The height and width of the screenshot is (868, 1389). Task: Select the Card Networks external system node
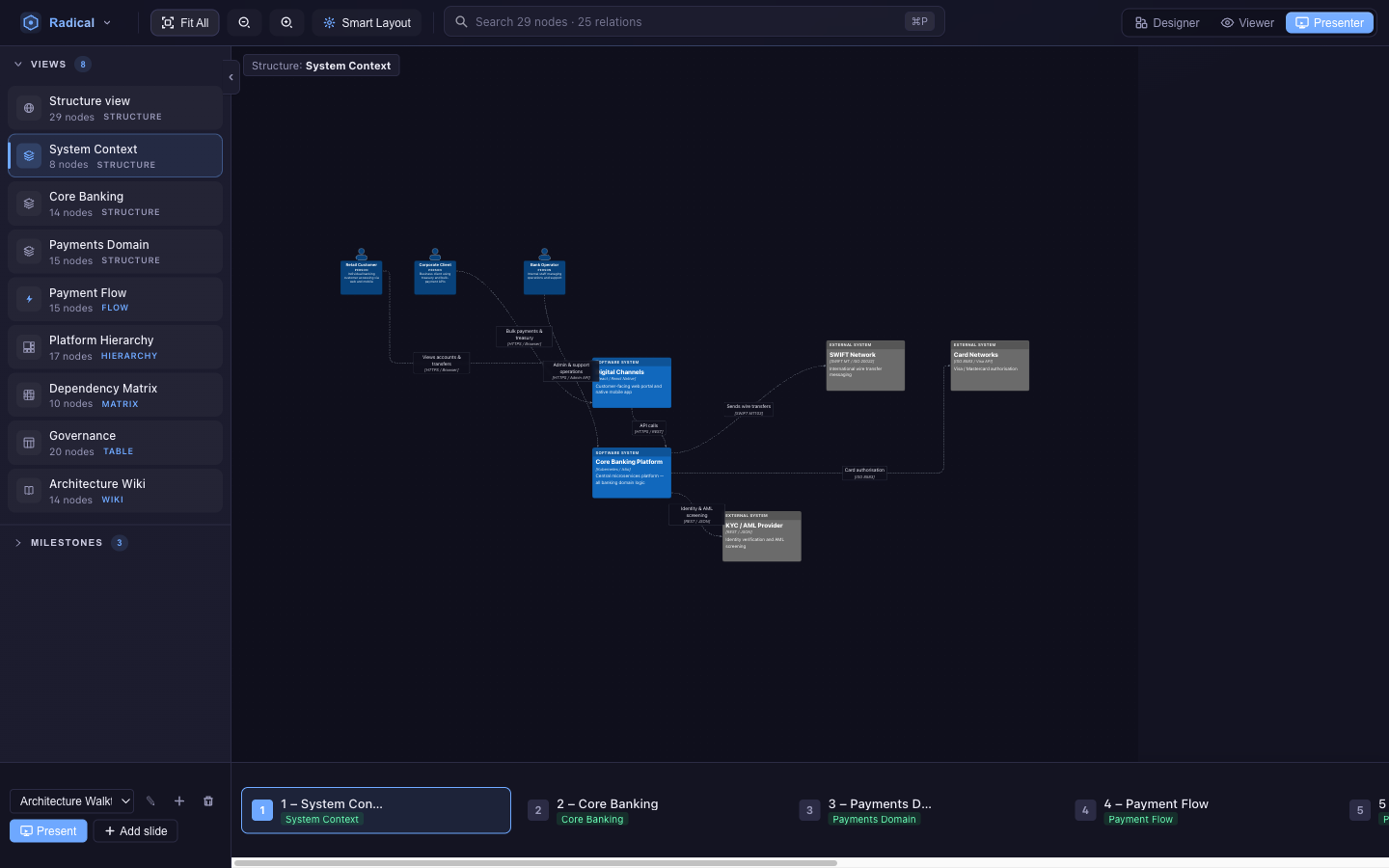(990, 366)
